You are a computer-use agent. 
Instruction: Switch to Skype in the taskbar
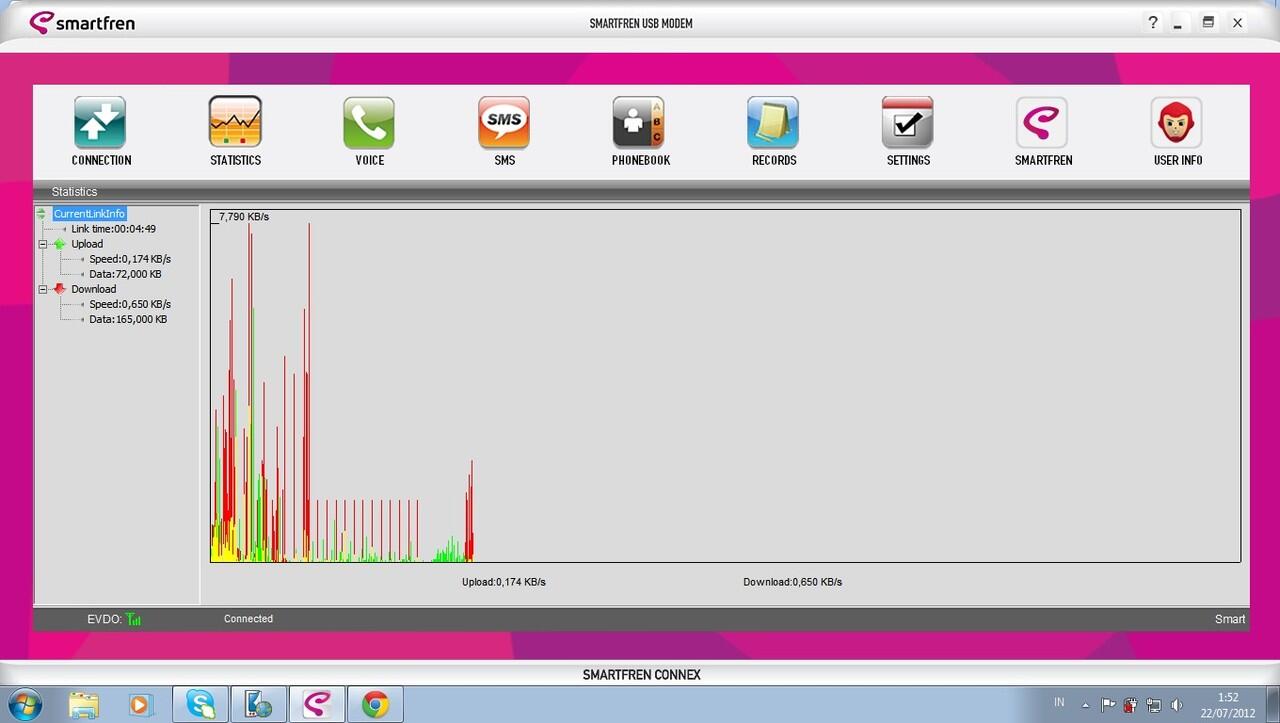point(200,704)
